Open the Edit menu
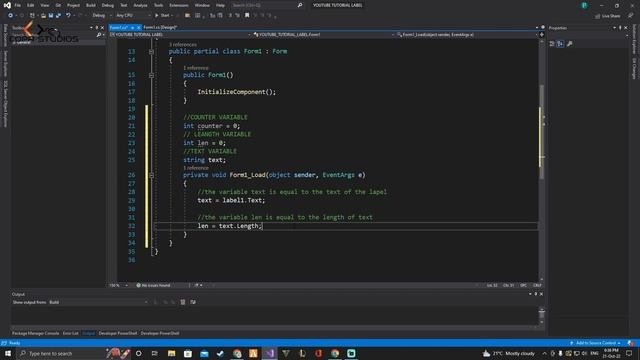640x360 pixels. [x=31, y=5]
